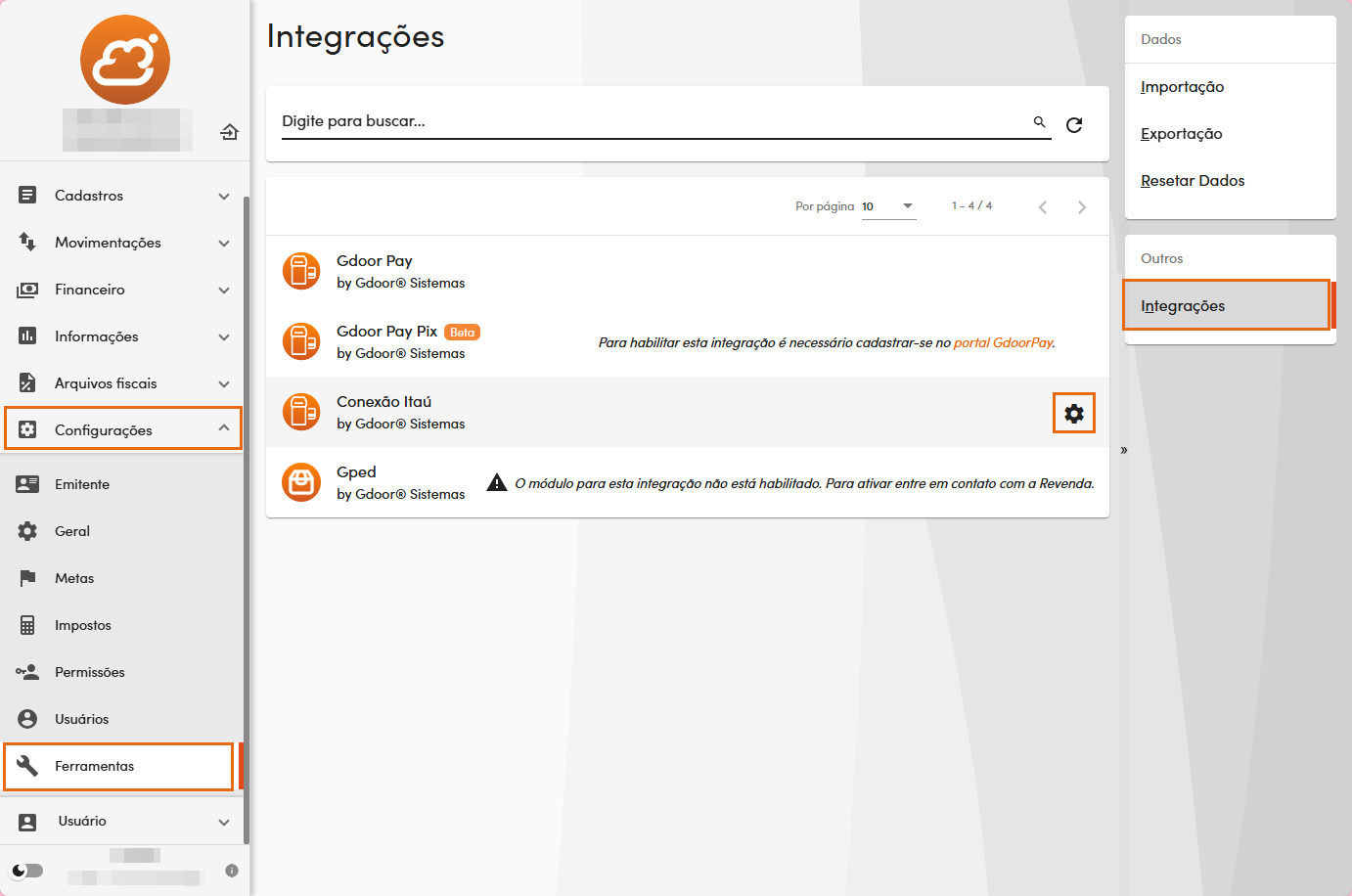Viewport: 1352px width, 896px height.
Task: Open the Usuários menu item
Action: pyautogui.click(x=121, y=719)
